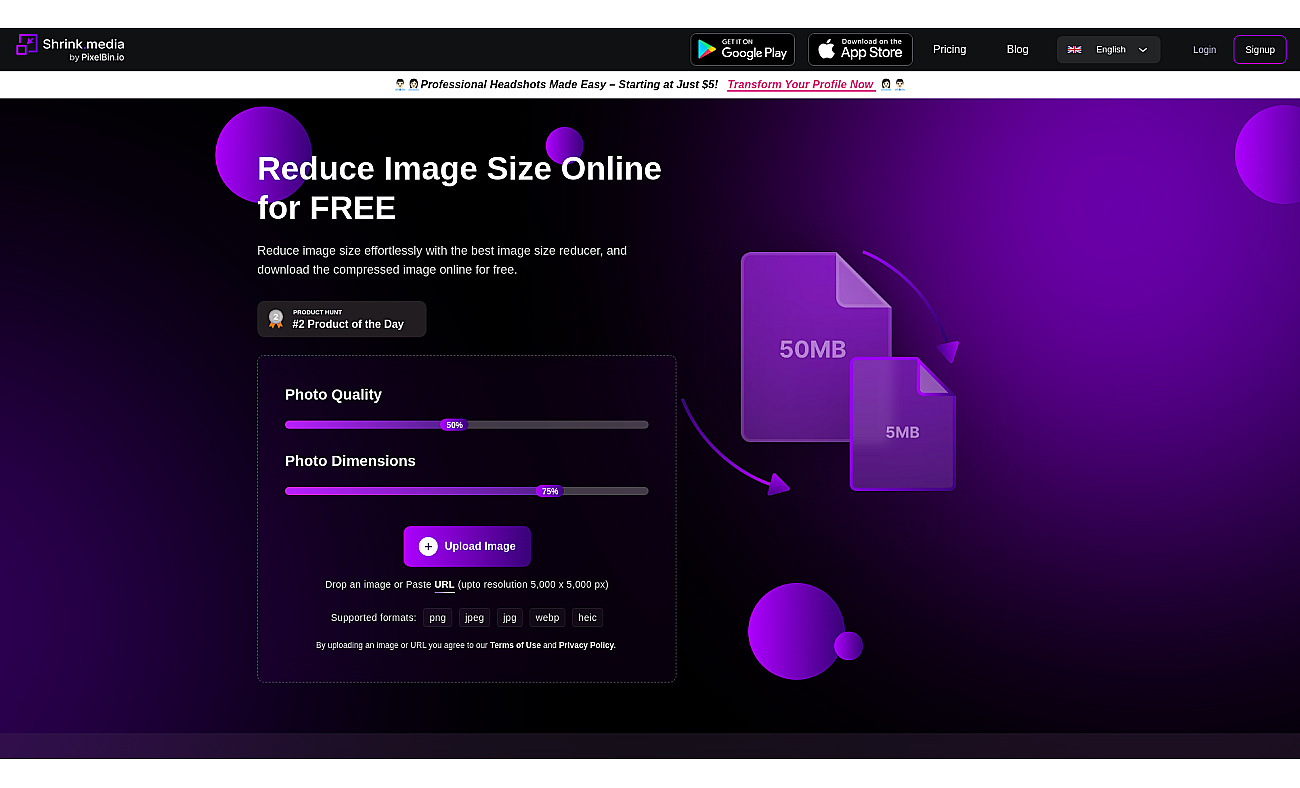Click the webp format tag

coord(547,617)
